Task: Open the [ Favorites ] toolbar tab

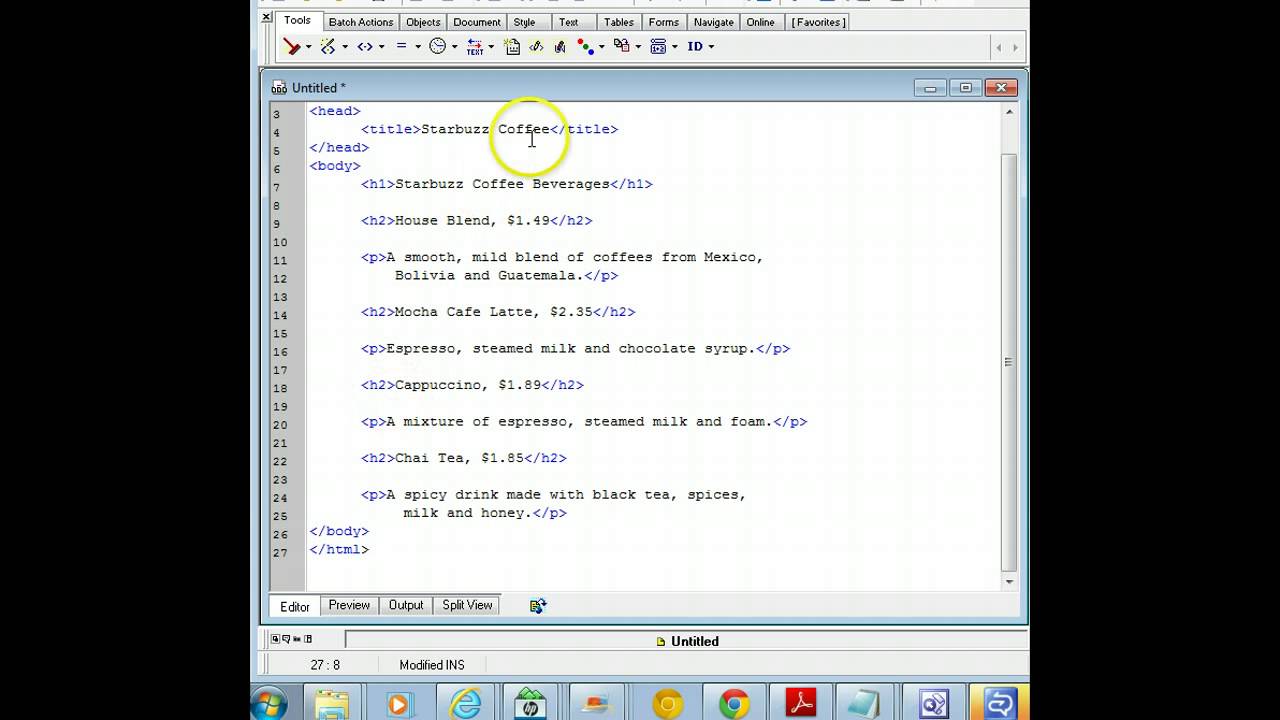Action: [x=818, y=22]
